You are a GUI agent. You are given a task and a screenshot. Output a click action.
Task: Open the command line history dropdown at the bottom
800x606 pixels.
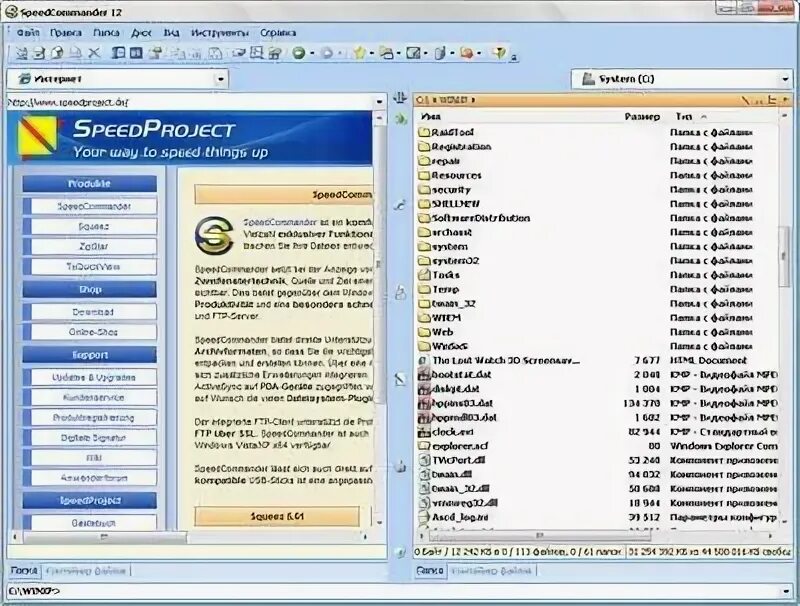pos(786,591)
